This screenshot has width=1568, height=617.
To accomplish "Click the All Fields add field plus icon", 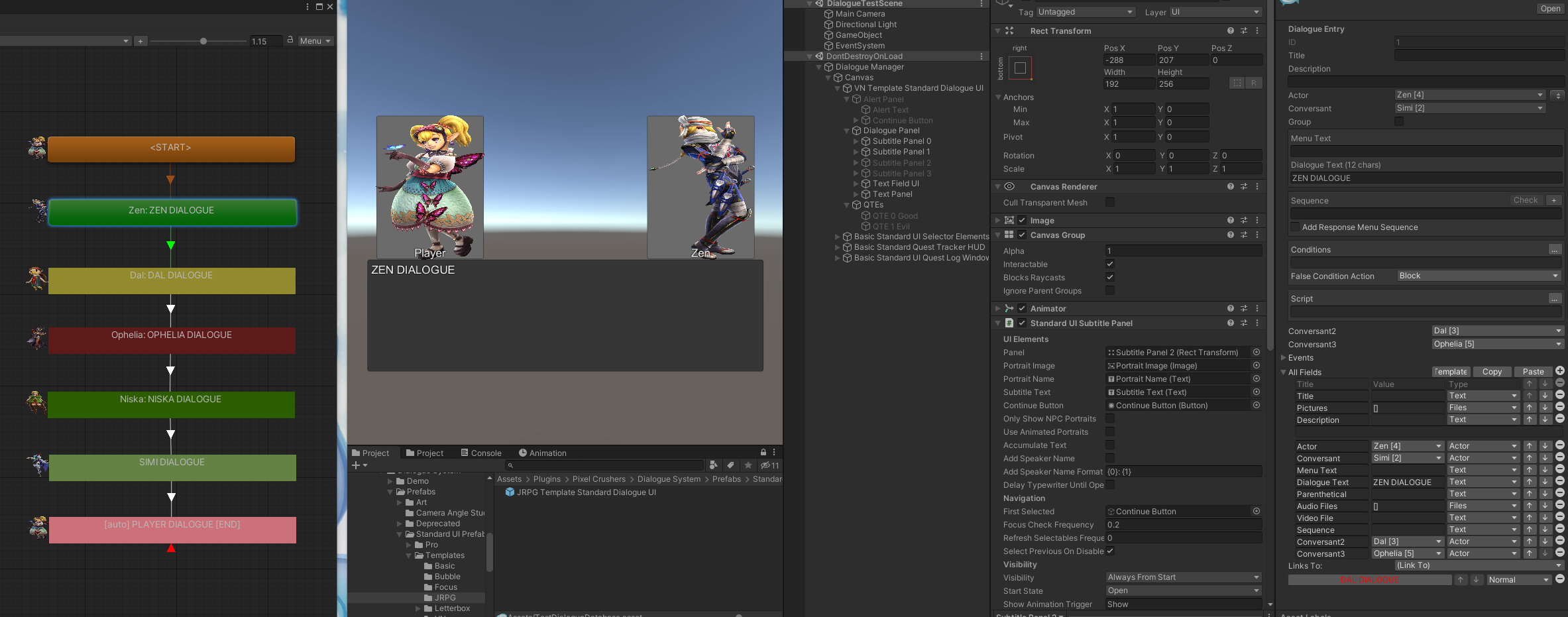I will click(1559, 371).
